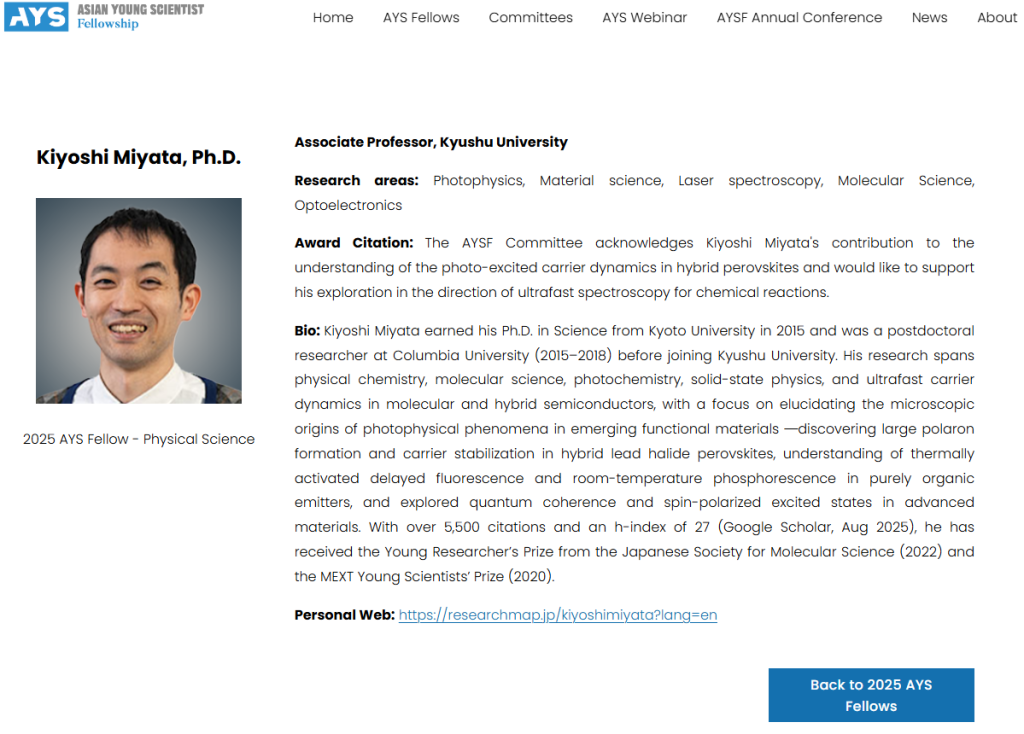This screenshot has width=1024, height=734.
Task: Go to the Home page
Action: [x=333, y=17]
